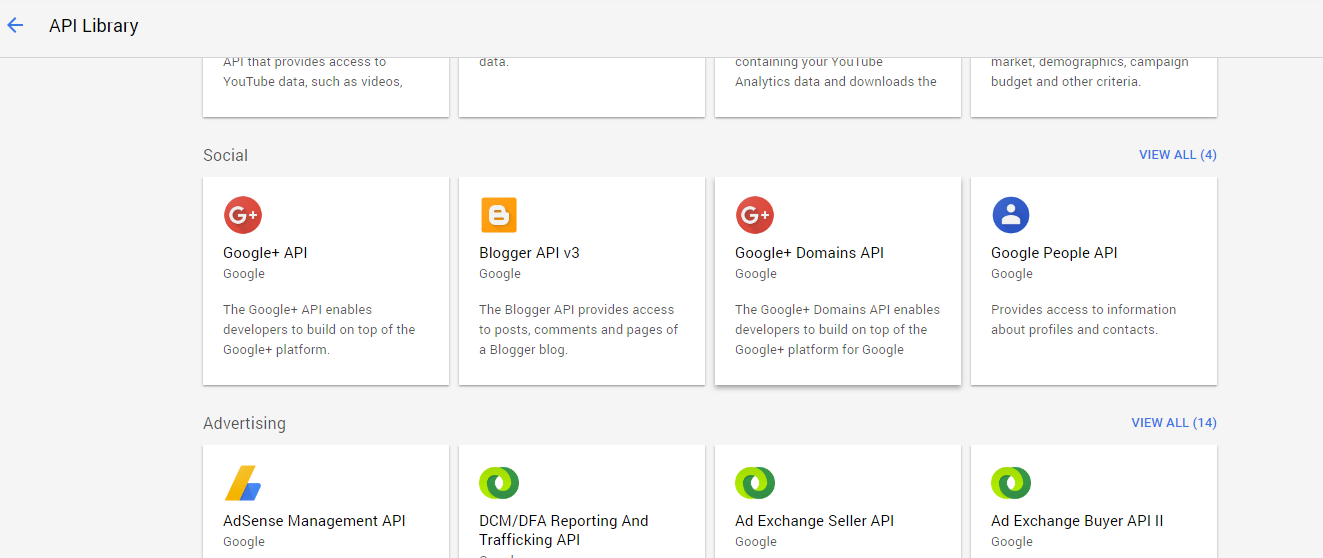Viewport: 1323px width, 558px height.
Task: Click the Google+ API card's red icon
Action: (x=242, y=215)
